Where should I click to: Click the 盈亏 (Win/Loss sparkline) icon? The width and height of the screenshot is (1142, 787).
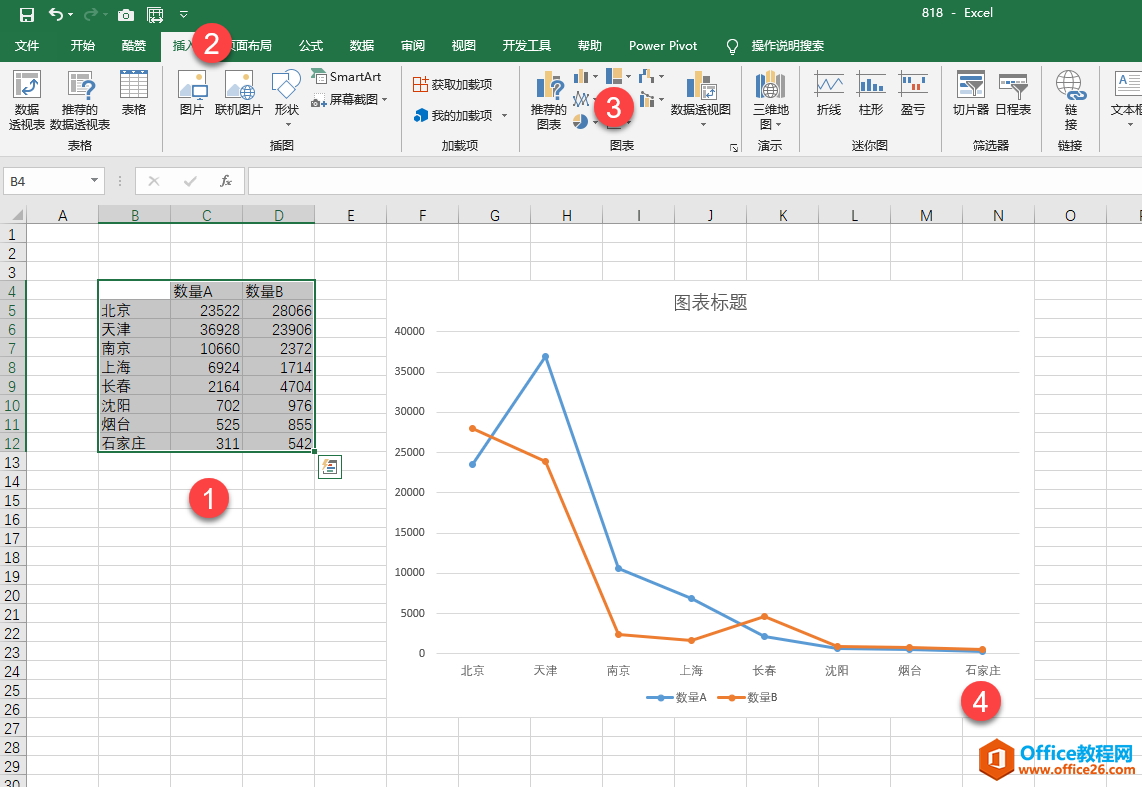(913, 90)
